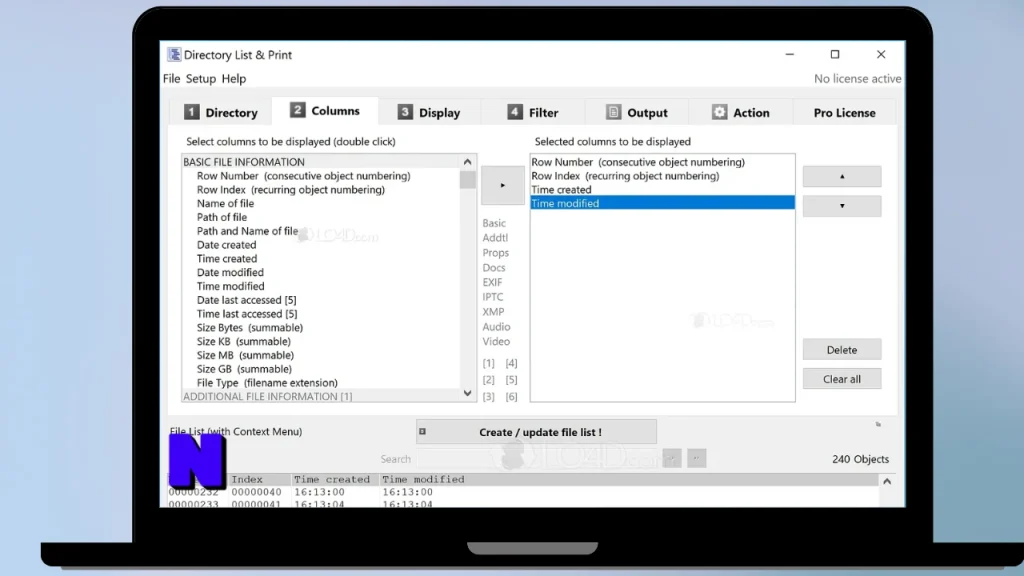
Task: Click Time created header in file list
Action: [x=332, y=479]
